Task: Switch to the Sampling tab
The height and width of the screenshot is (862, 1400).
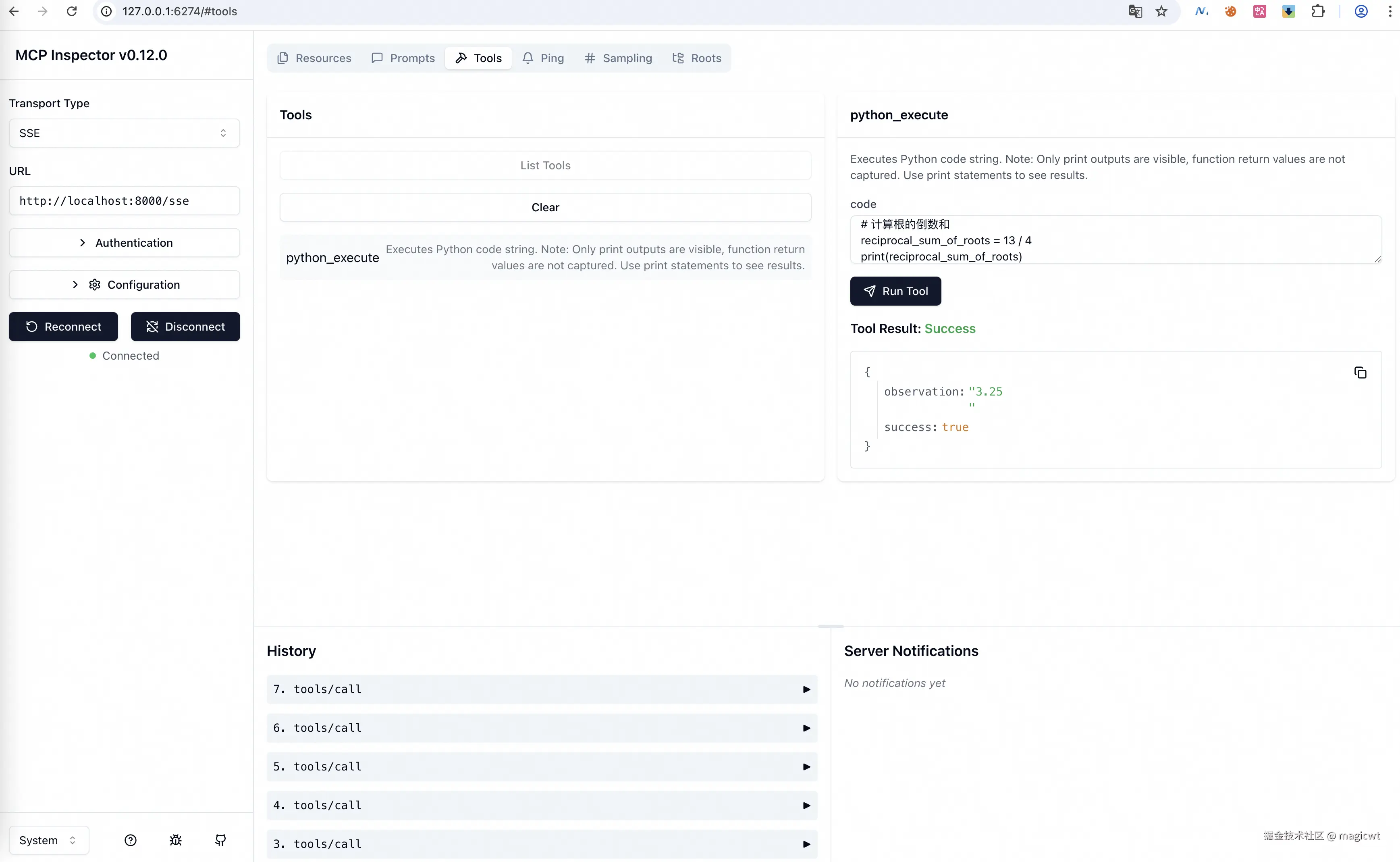Action: coord(618,58)
